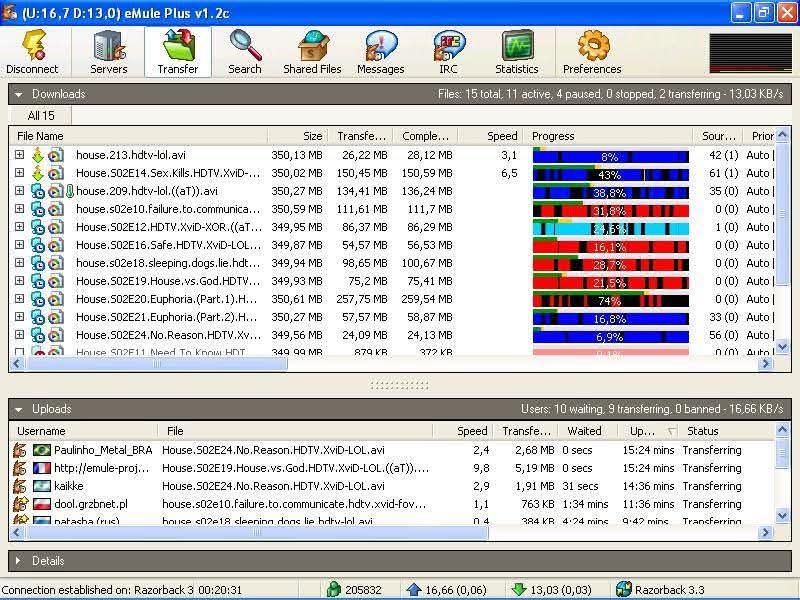800x600 pixels.
Task: Sort uploads by Username column
Action: [84, 431]
